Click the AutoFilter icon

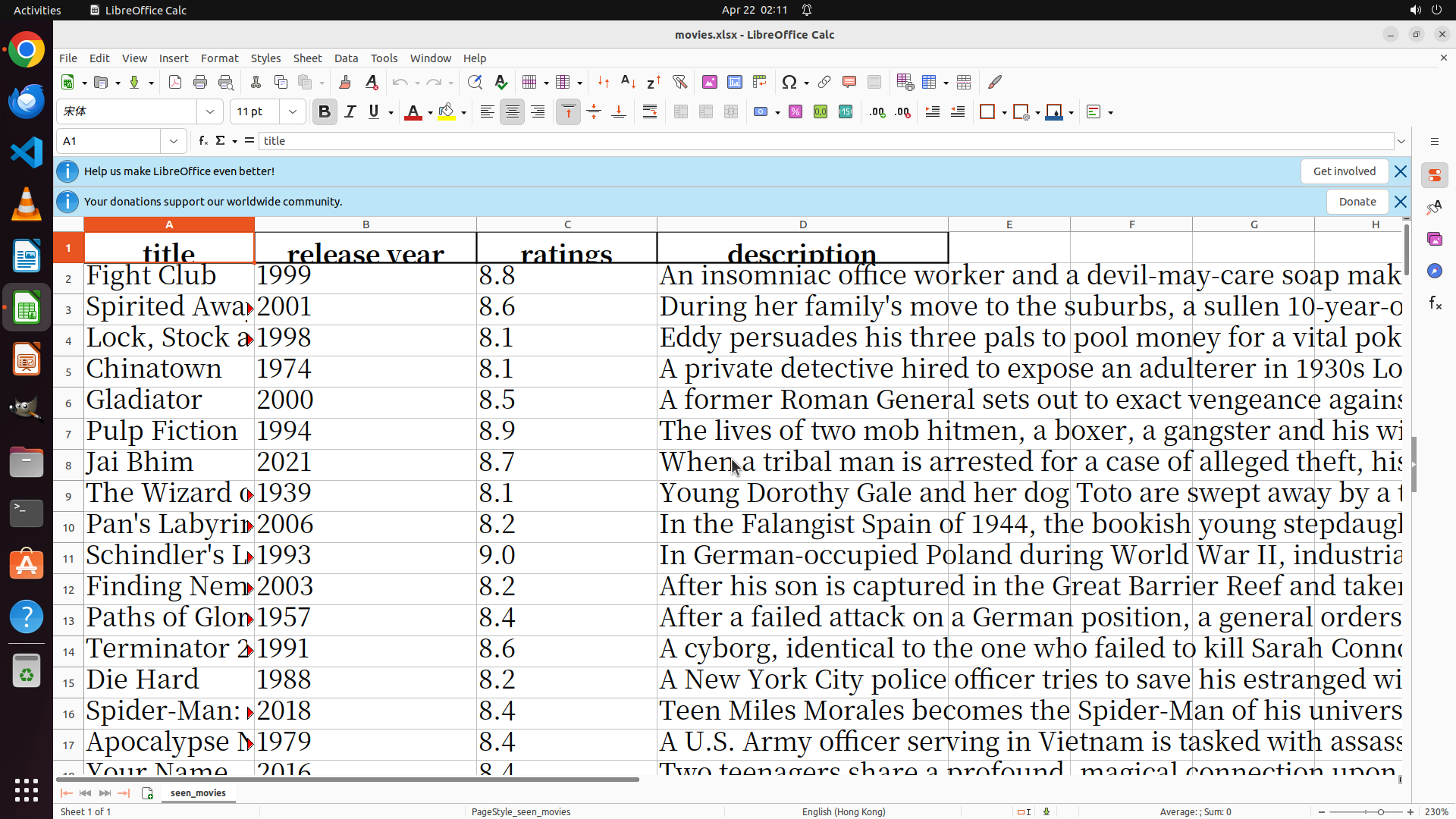click(679, 82)
